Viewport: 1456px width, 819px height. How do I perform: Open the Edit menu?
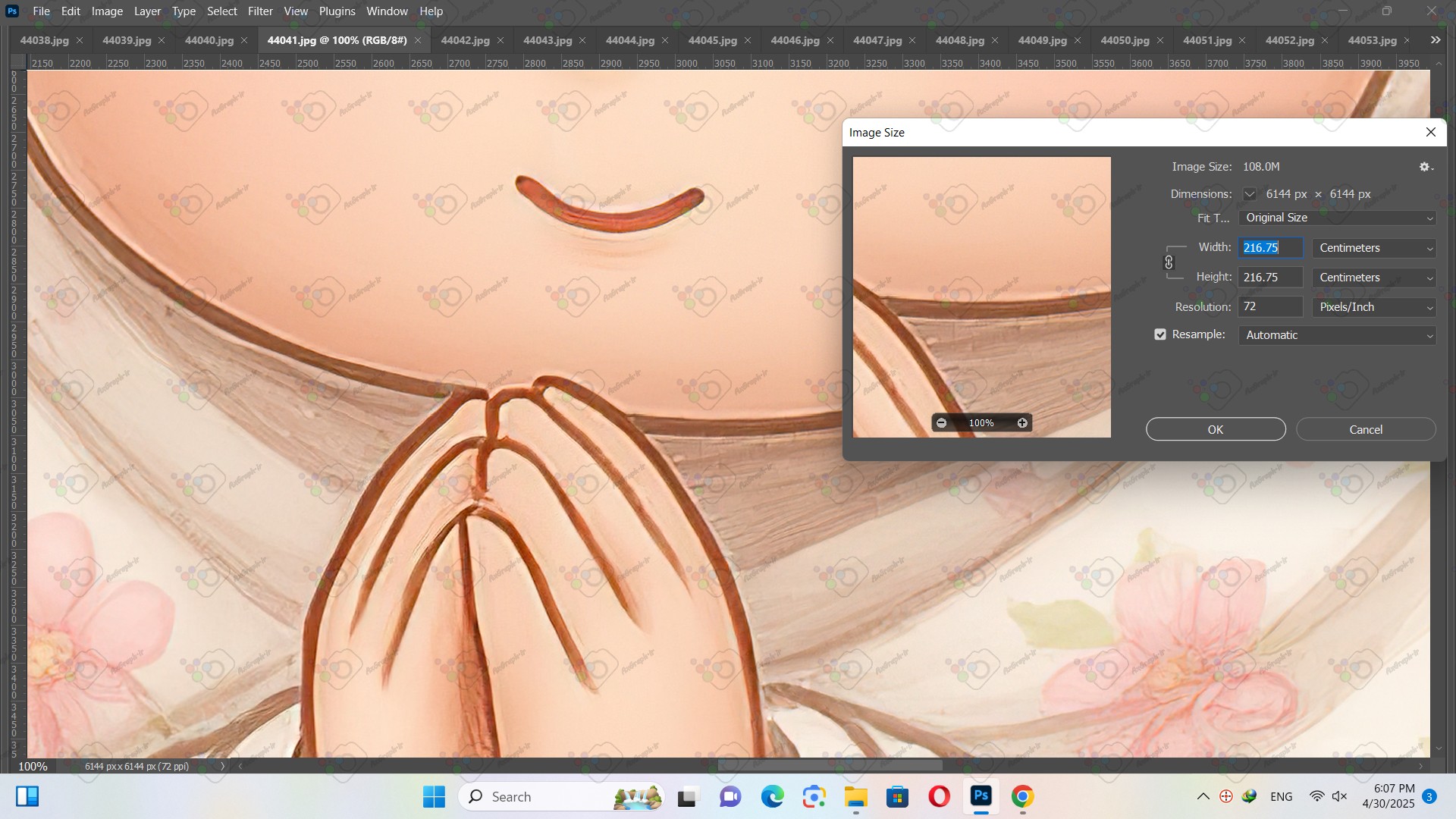pos(71,11)
